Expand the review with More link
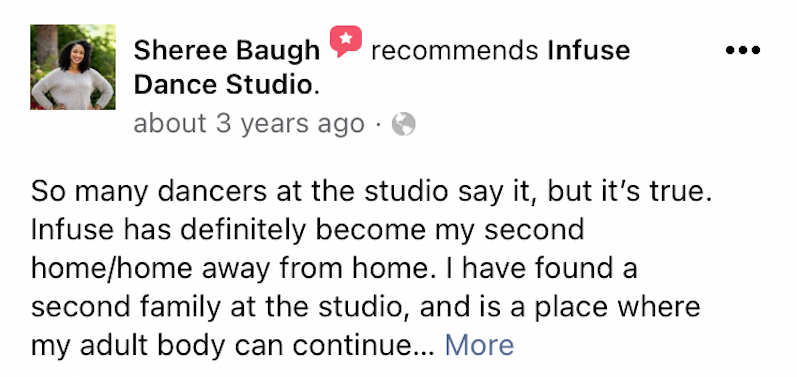 point(479,345)
